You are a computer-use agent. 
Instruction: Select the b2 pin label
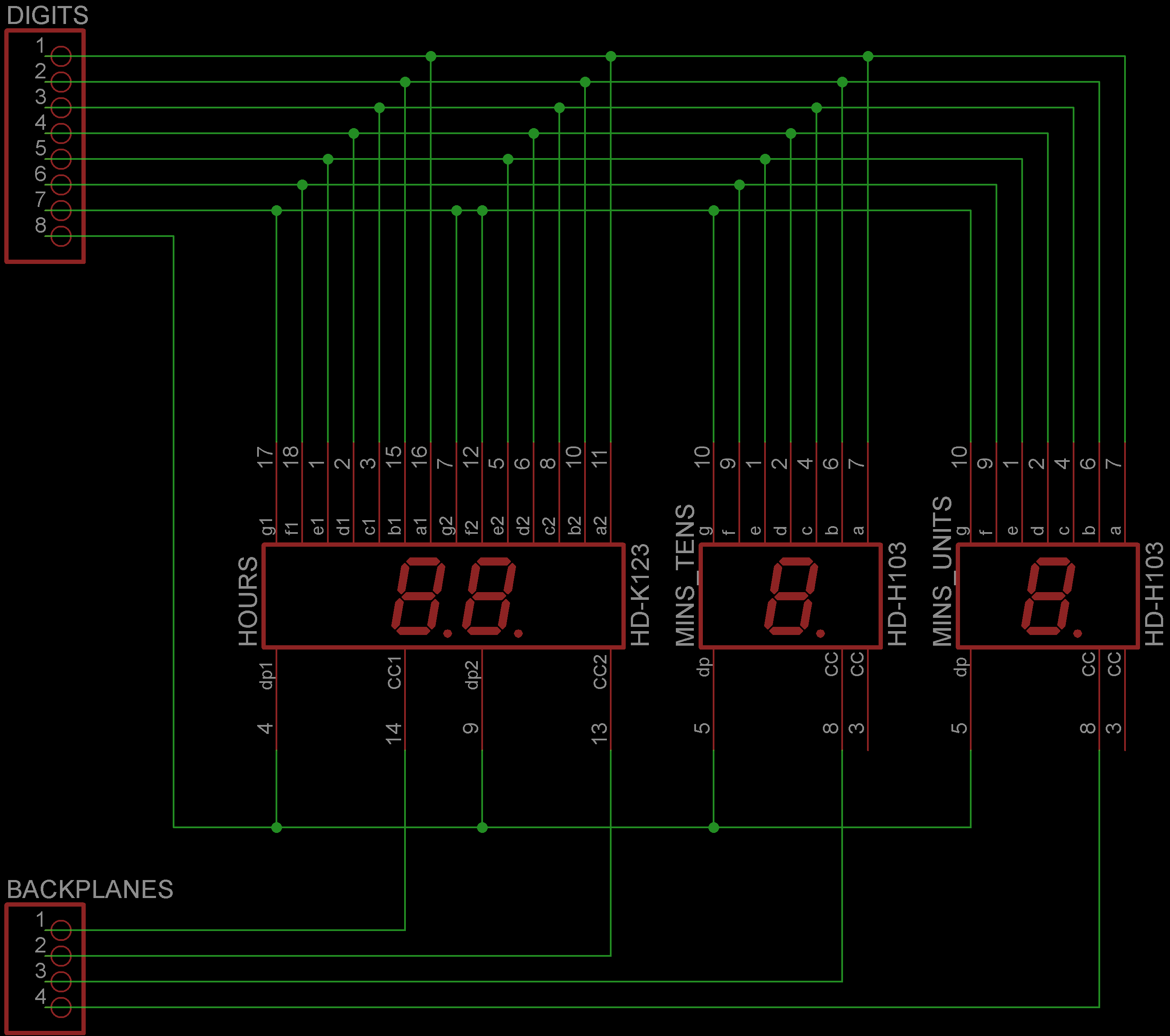575,525
